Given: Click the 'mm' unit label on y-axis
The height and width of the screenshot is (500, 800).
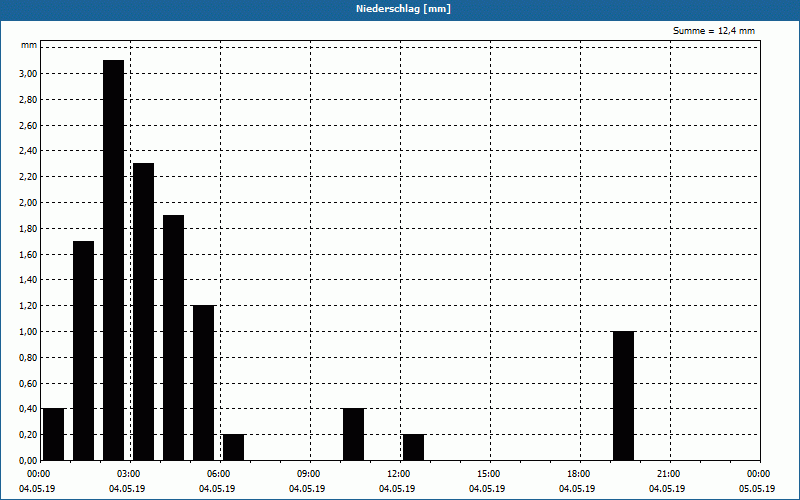Looking at the screenshot, I should (x=29, y=45).
